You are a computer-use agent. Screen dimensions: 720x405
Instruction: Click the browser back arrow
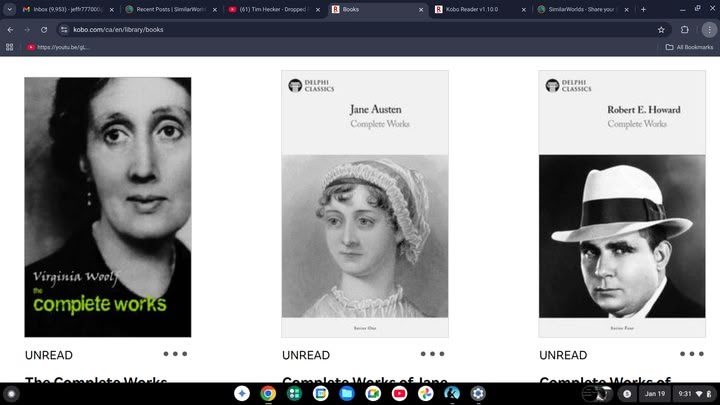[11, 29]
